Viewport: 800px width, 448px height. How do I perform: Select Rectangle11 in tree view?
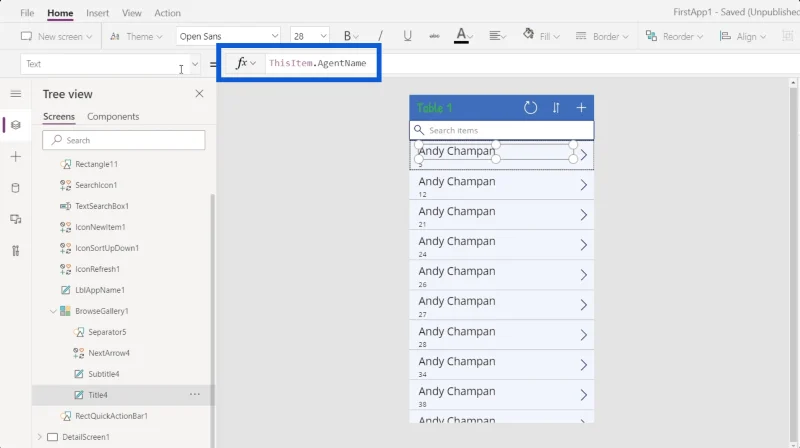[x=96, y=164]
